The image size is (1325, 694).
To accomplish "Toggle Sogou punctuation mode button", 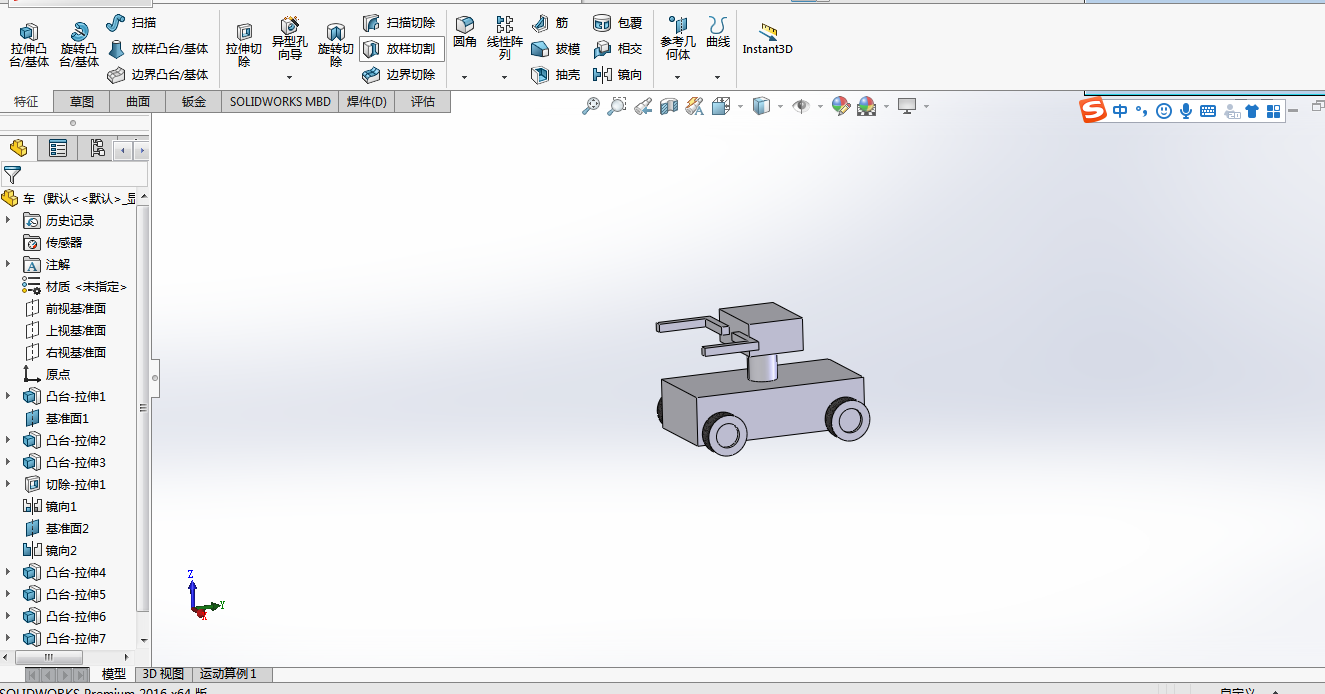I will click(1142, 111).
